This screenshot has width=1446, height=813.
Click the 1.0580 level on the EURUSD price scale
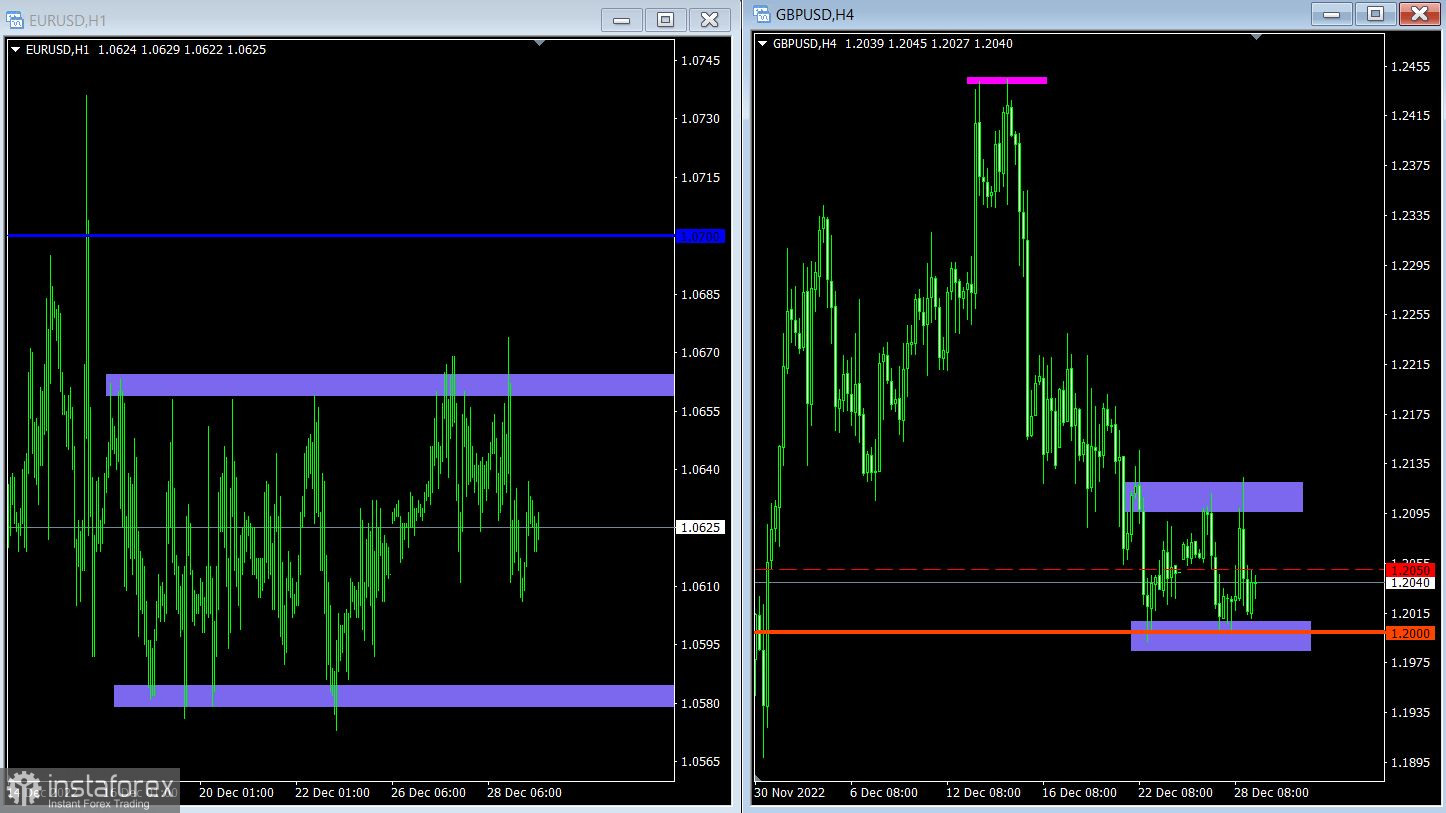click(x=700, y=703)
